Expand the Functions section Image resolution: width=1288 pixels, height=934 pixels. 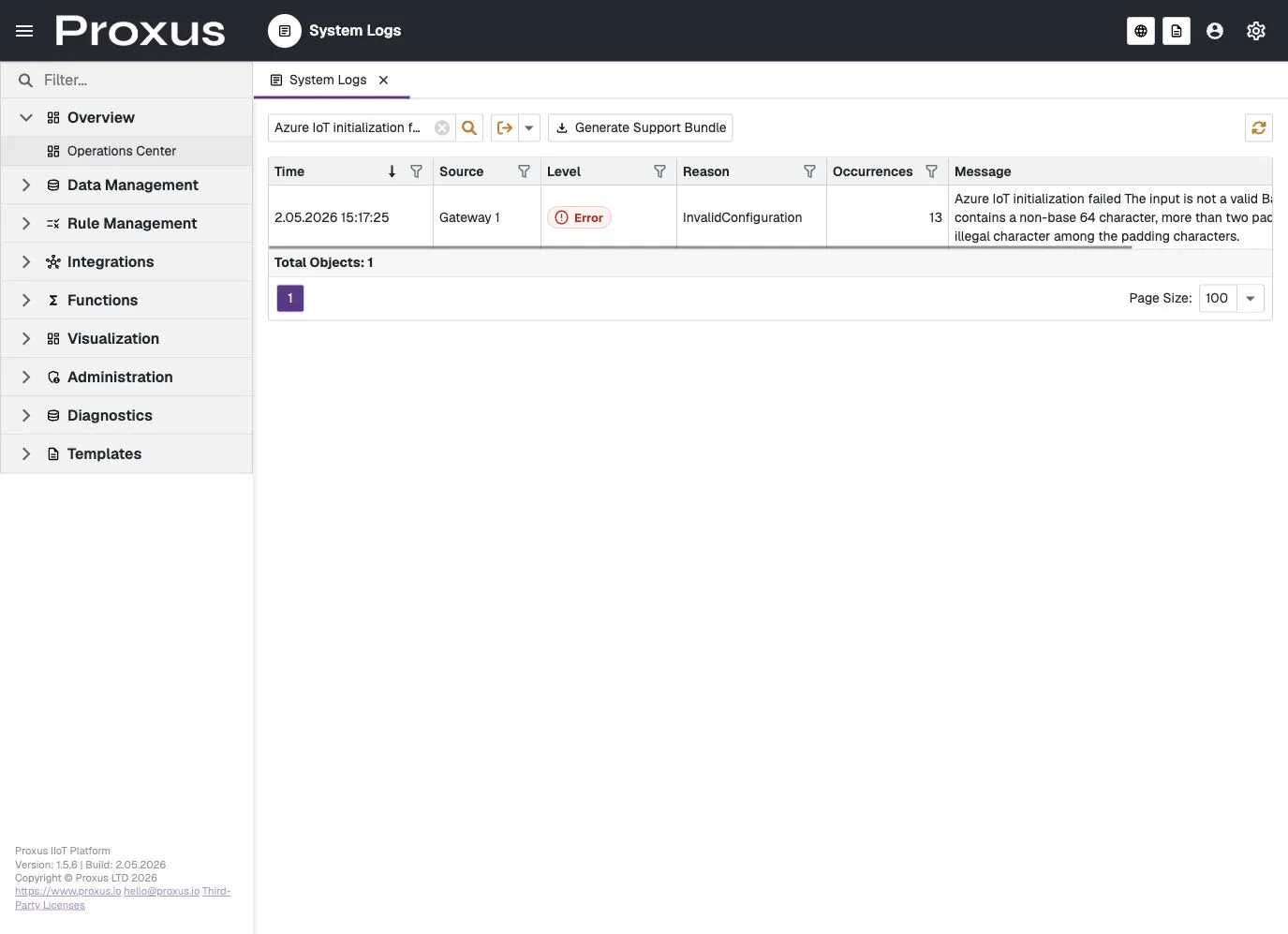(x=26, y=301)
